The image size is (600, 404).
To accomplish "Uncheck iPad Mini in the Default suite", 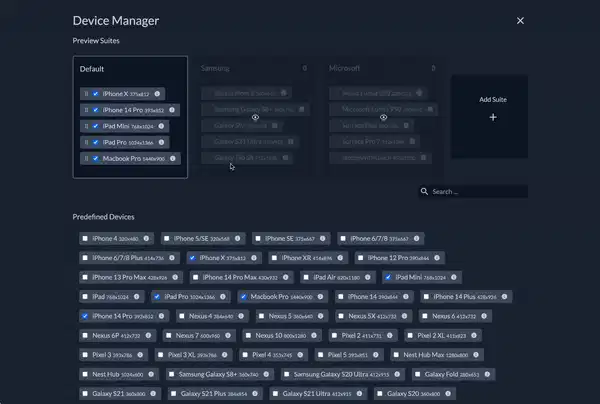I will pos(96,126).
